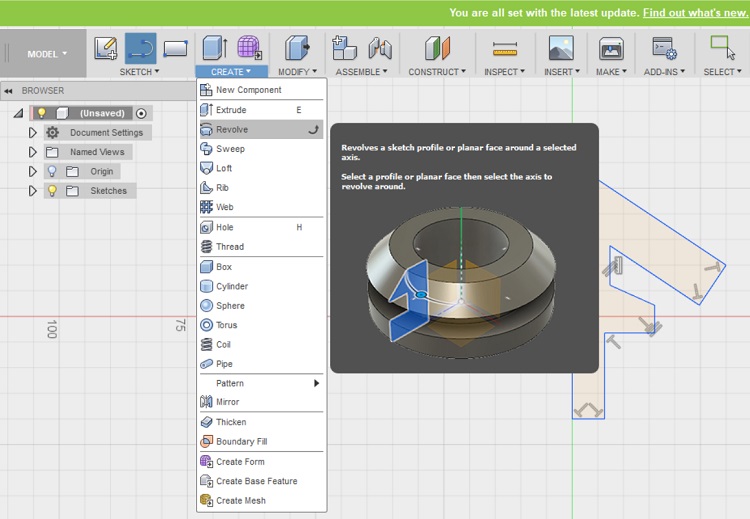The width and height of the screenshot is (750, 519).
Task: Choose Loft from Create menu
Action: tap(262, 168)
